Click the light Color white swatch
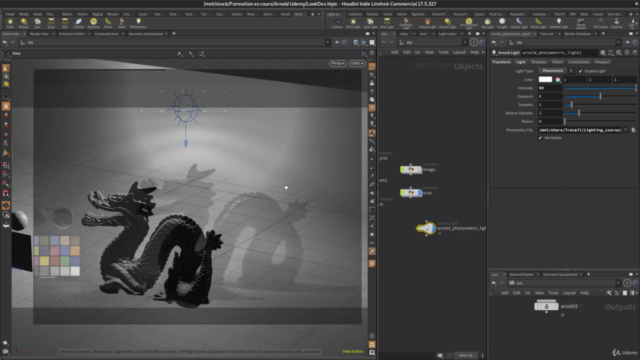The image size is (640, 360). [x=545, y=80]
